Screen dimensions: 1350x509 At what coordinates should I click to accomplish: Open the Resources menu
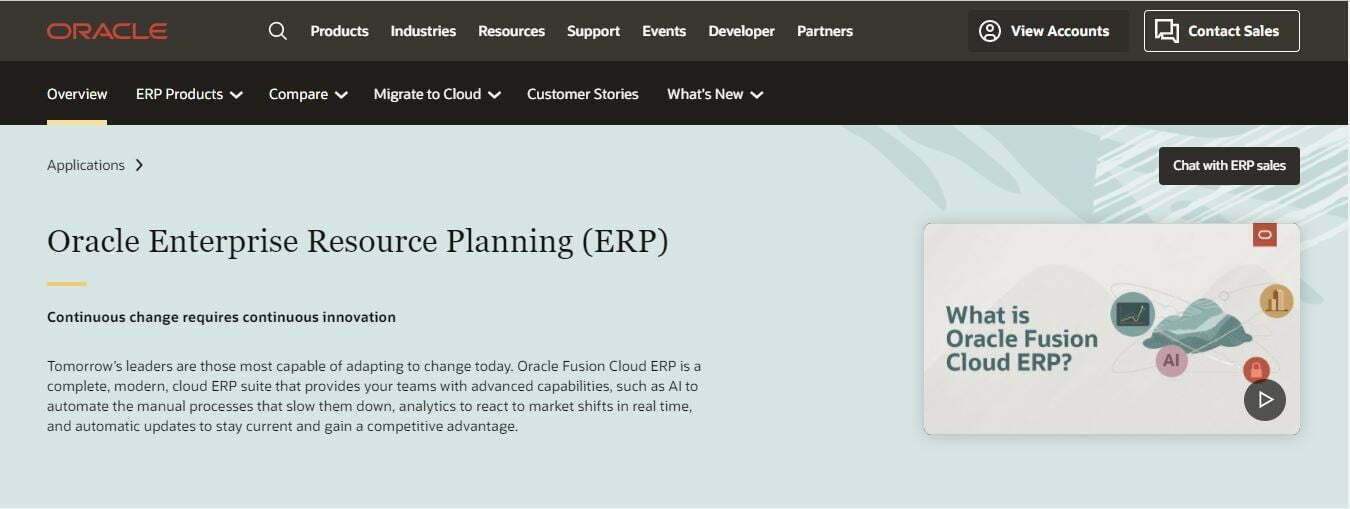tap(511, 31)
